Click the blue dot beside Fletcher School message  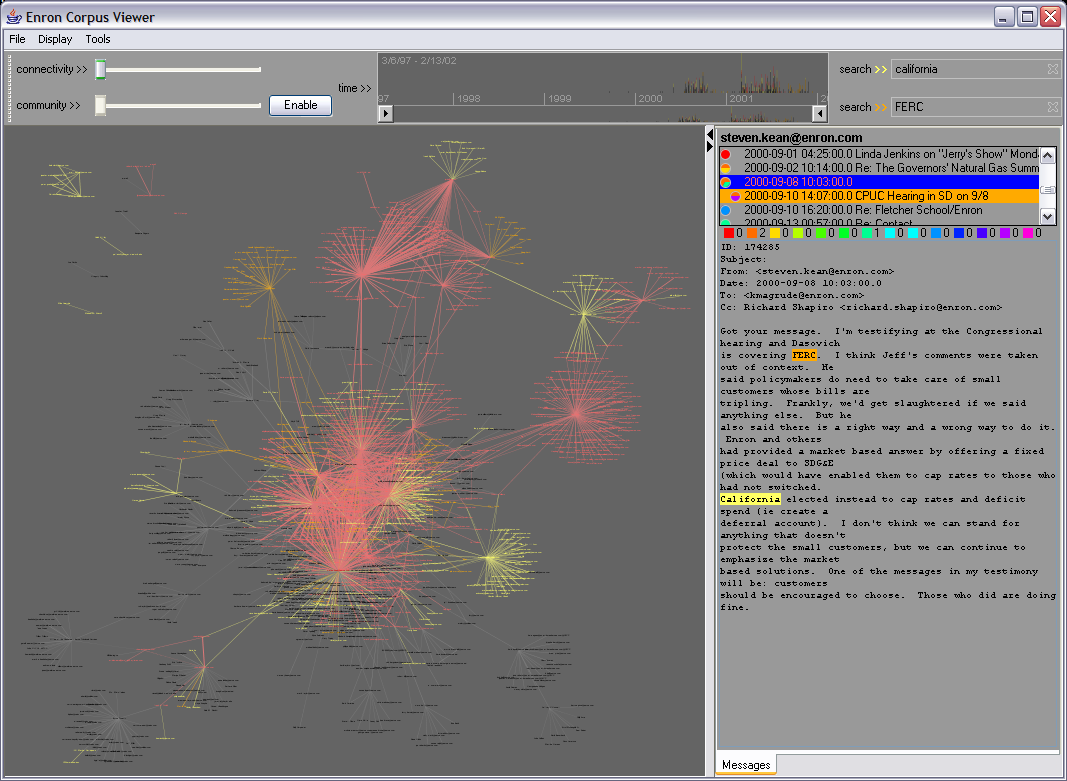pyautogui.click(x=726, y=210)
